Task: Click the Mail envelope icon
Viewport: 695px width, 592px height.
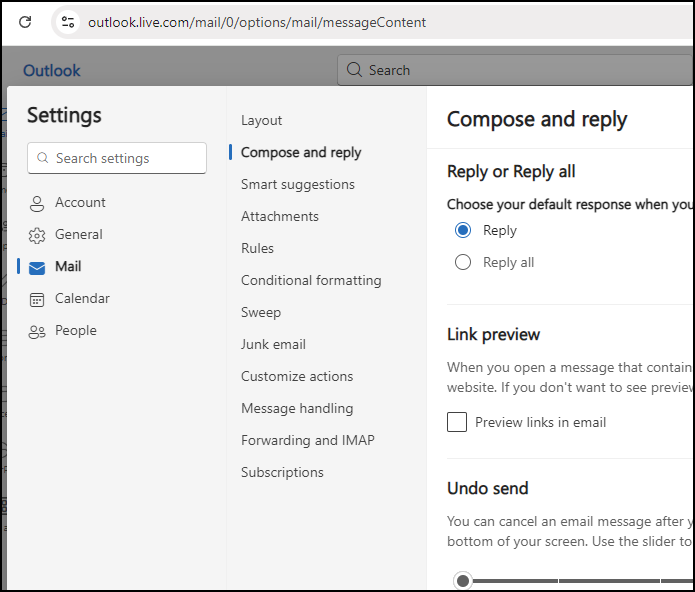Action: (37, 268)
